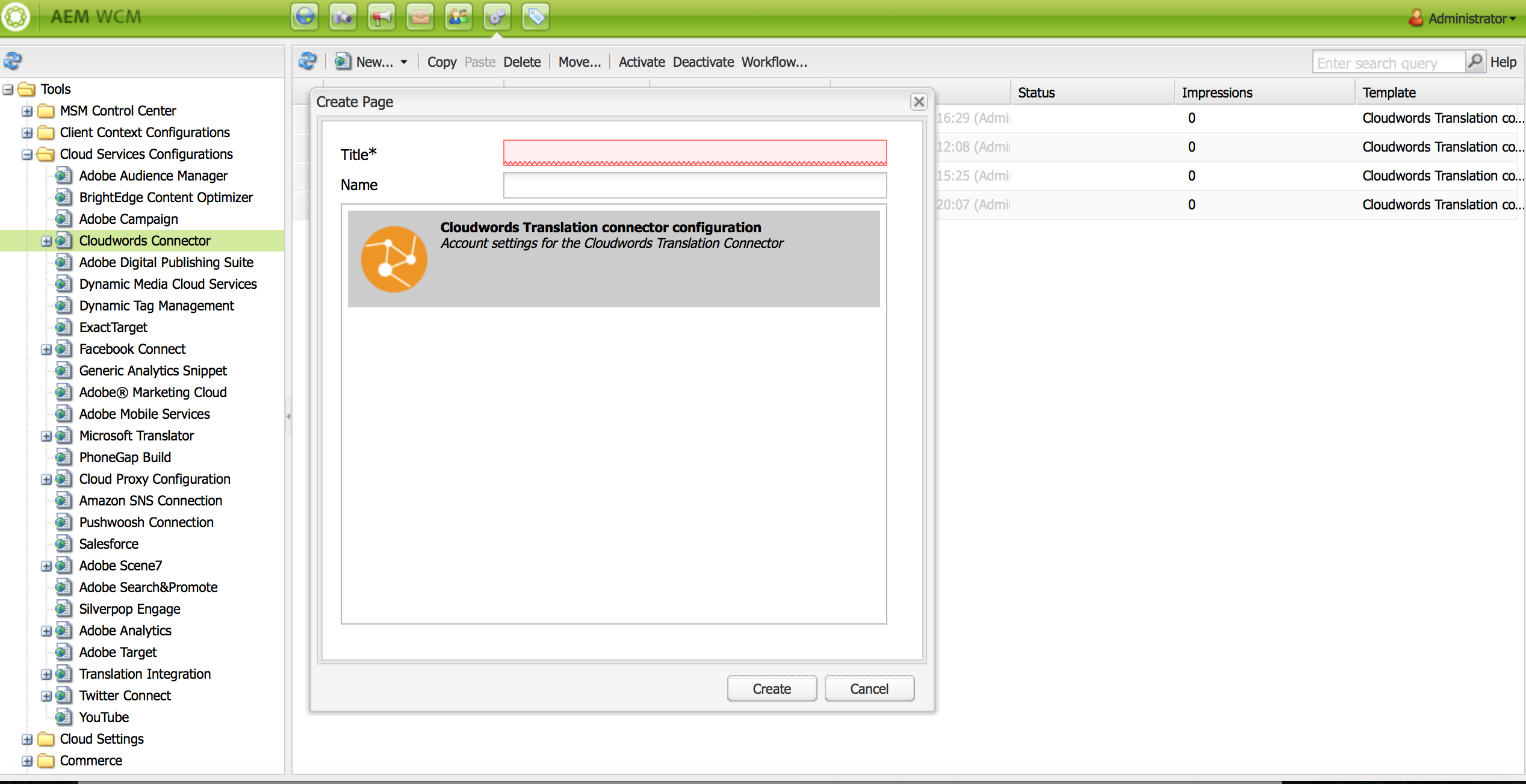Open Tagging via the tag icon

536,17
